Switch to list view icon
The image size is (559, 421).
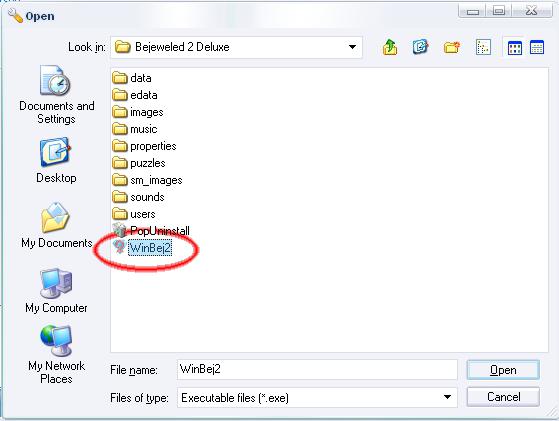(x=514, y=47)
